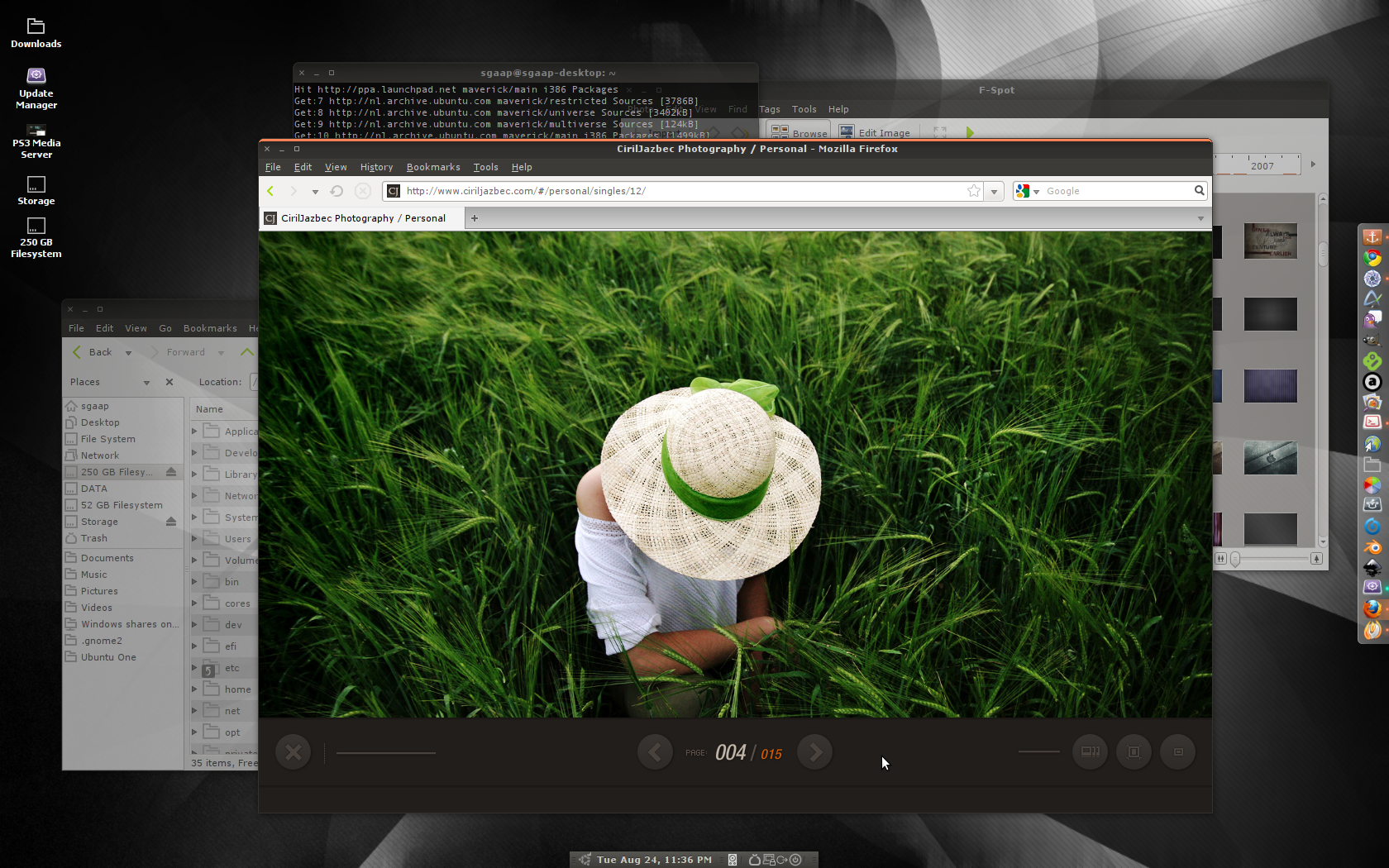The height and width of the screenshot is (868, 1389).
Task: Launch Inkscape from dock
Action: 1372,568
